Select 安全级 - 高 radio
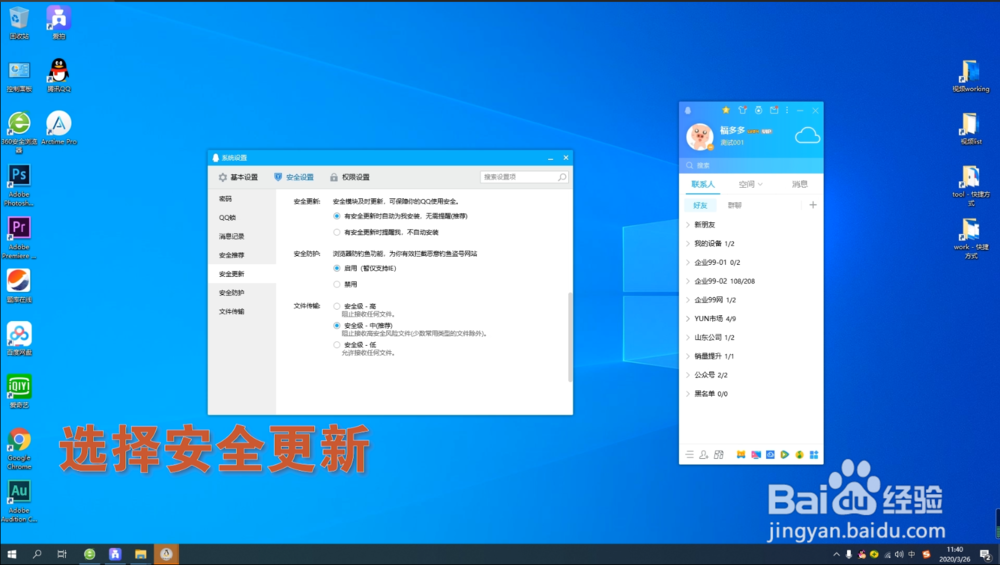Image resolution: width=1000 pixels, height=565 pixels. (x=337, y=306)
